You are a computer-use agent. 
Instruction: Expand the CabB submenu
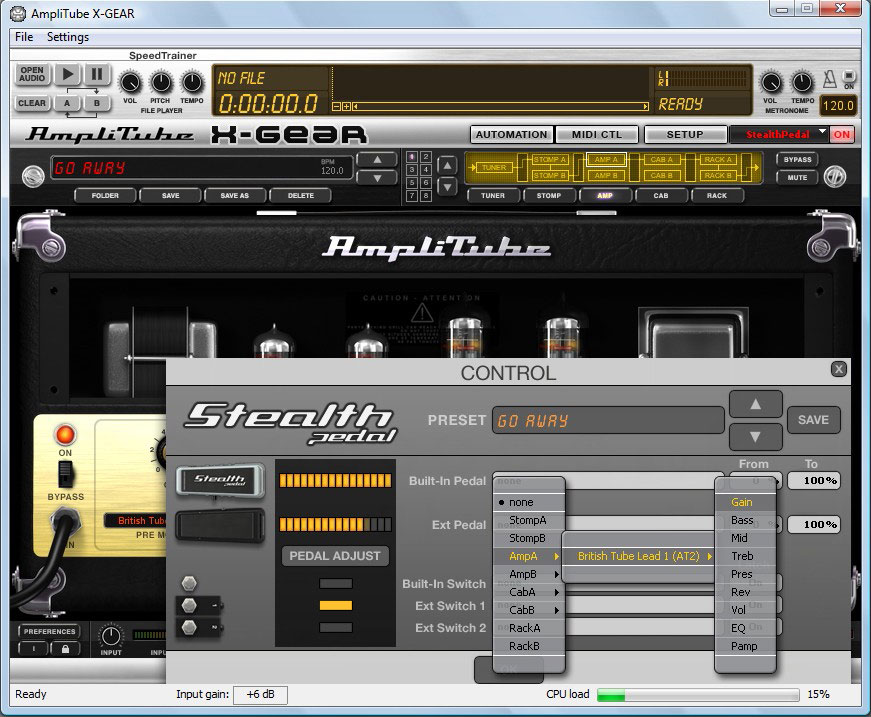529,610
